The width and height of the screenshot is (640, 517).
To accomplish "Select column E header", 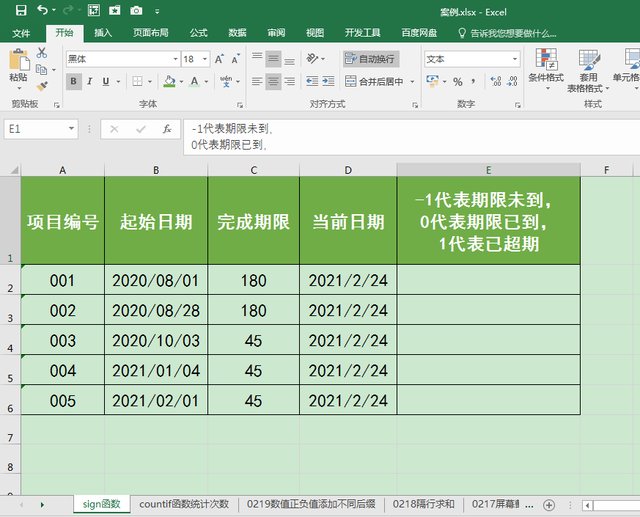I will pos(488,170).
